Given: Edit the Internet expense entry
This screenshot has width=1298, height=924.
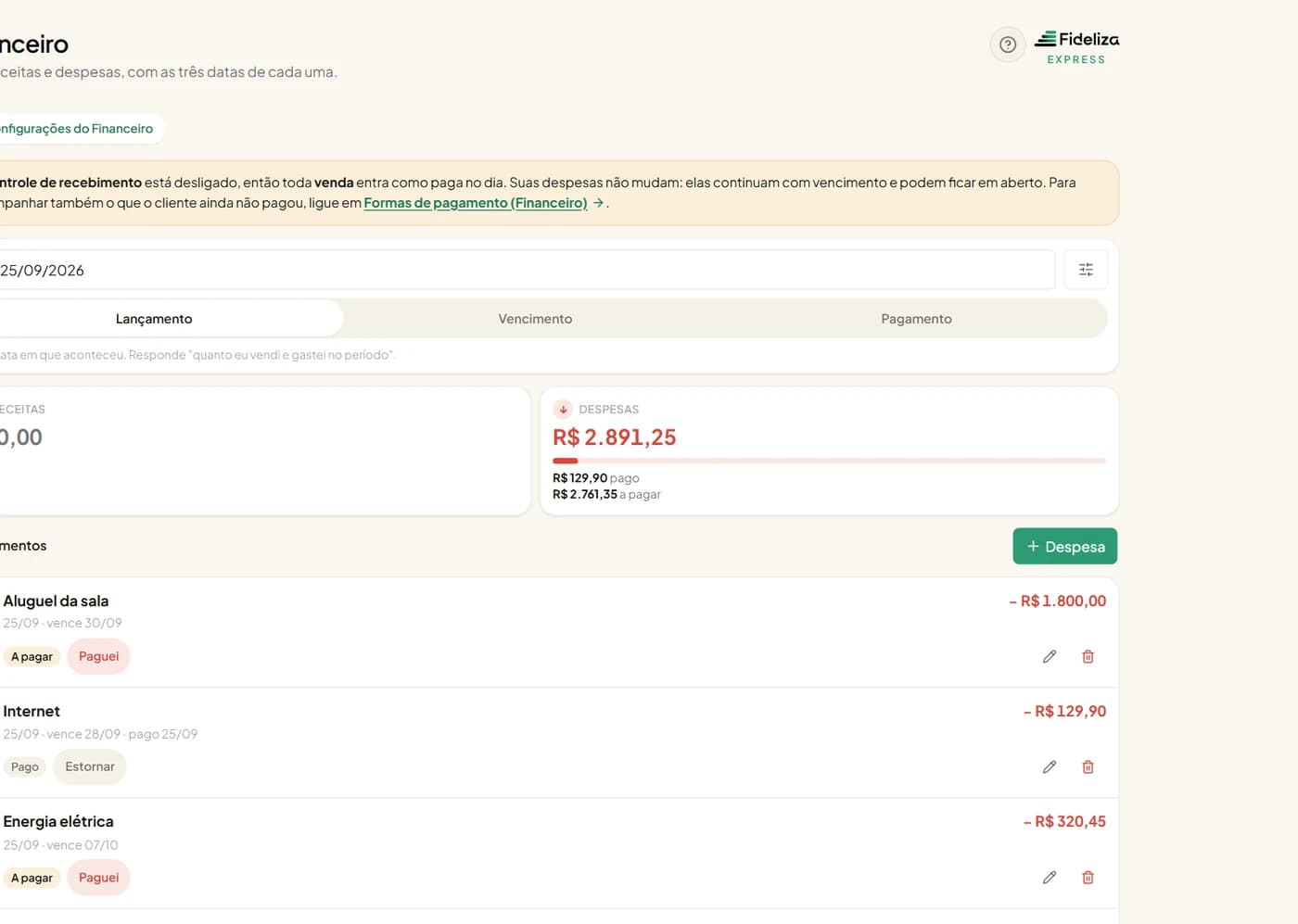Looking at the screenshot, I should point(1050,766).
